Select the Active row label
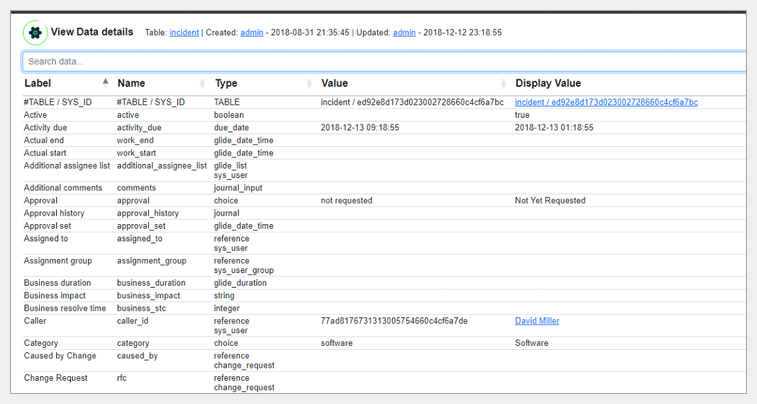This screenshot has height=404, width=757. tap(35, 115)
